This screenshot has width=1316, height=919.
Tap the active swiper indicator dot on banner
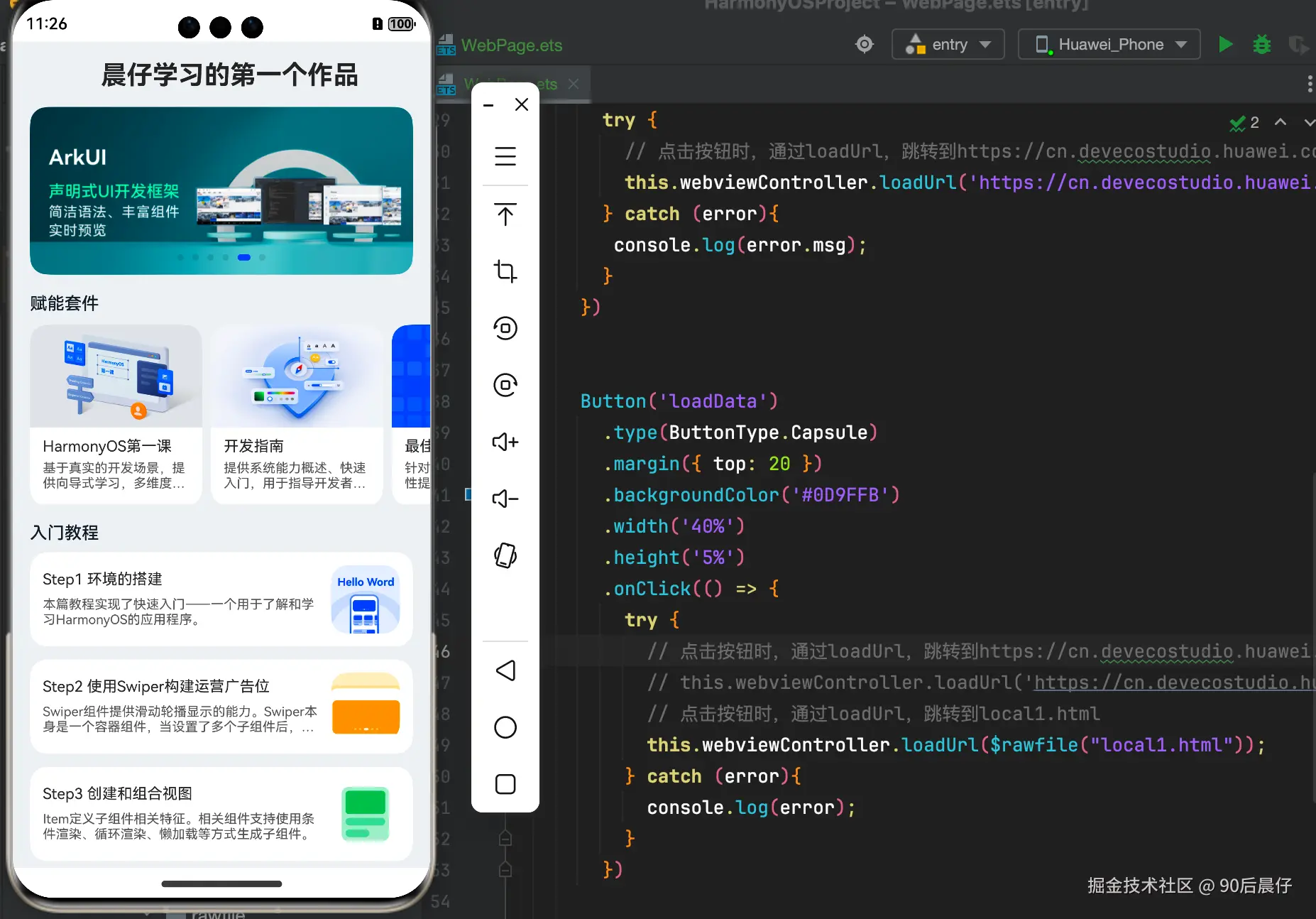244,257
